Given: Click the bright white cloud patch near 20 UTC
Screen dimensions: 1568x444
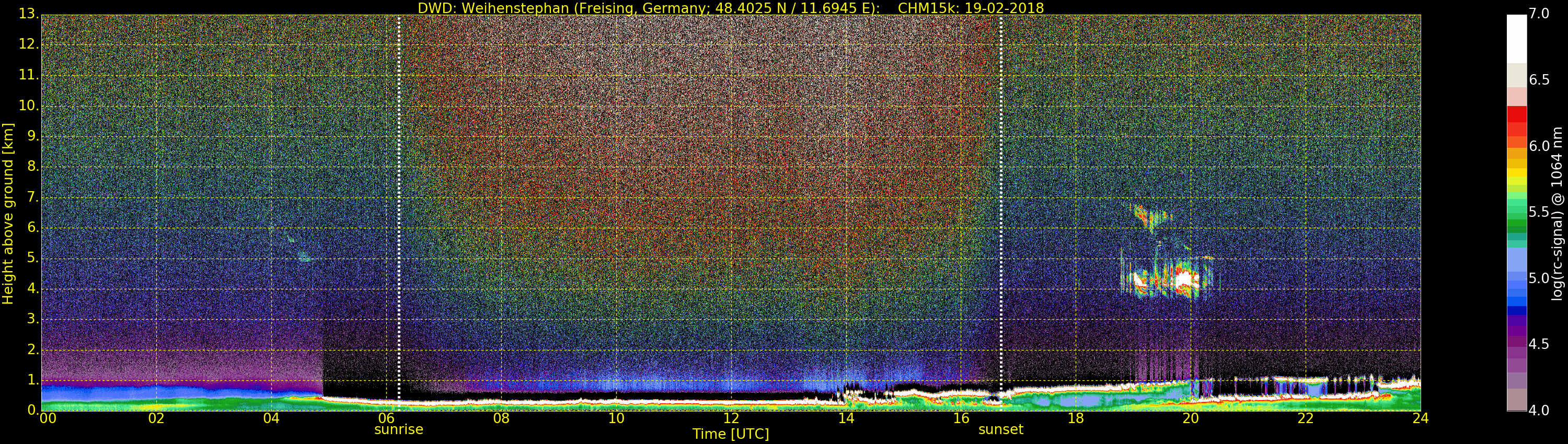Looking at the screenshot, I should (x=1184, y=280).
